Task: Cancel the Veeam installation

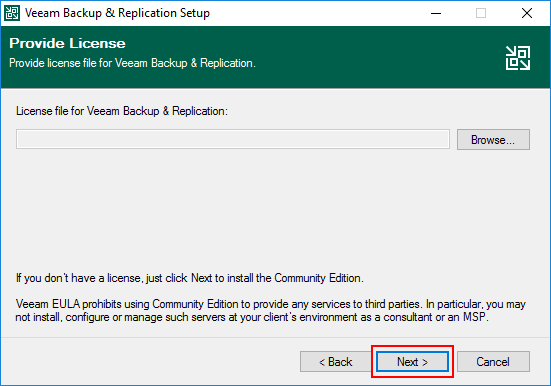Action: point(493,361)
